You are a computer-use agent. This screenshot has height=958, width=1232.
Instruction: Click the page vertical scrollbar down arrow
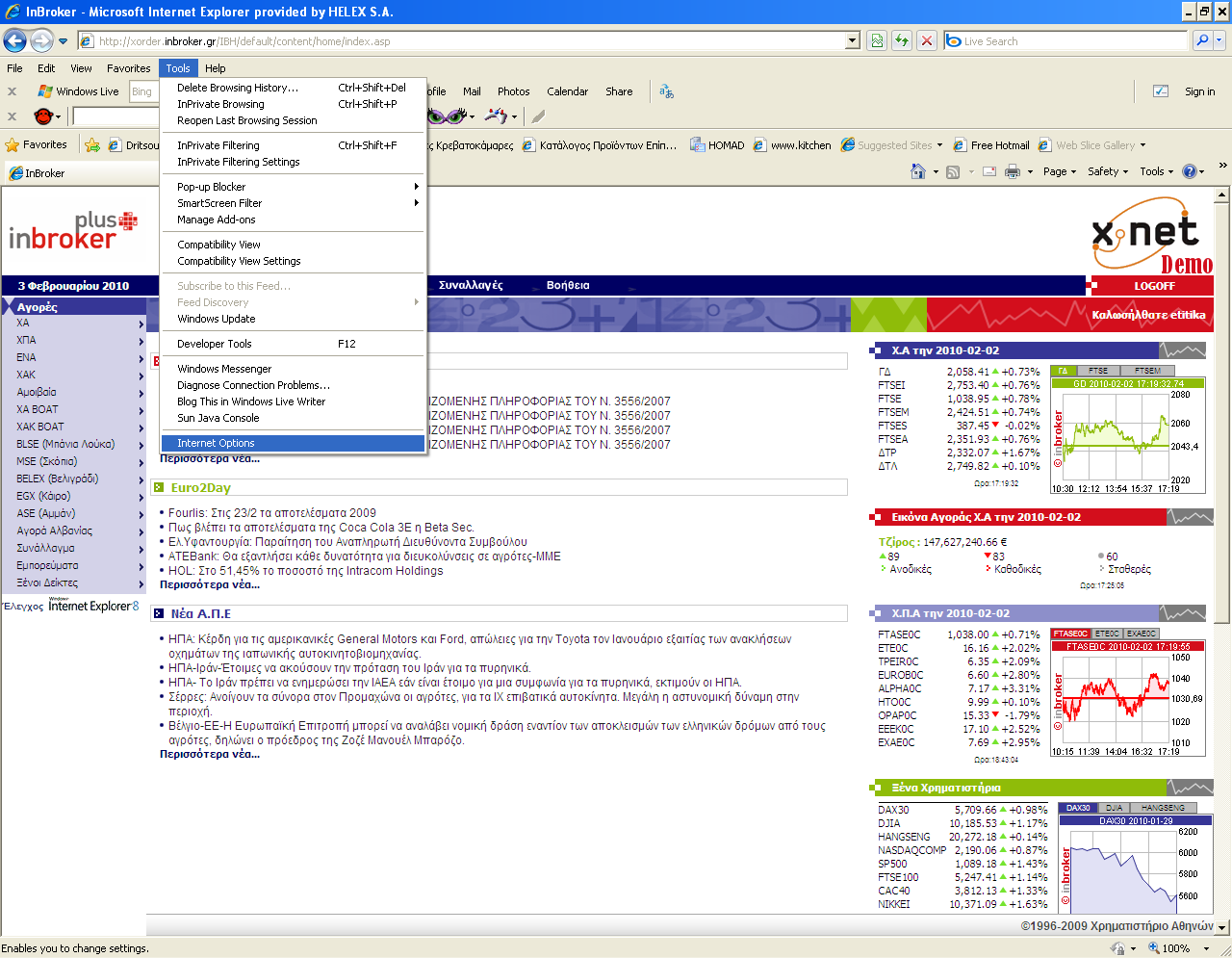coord(1222,927)
